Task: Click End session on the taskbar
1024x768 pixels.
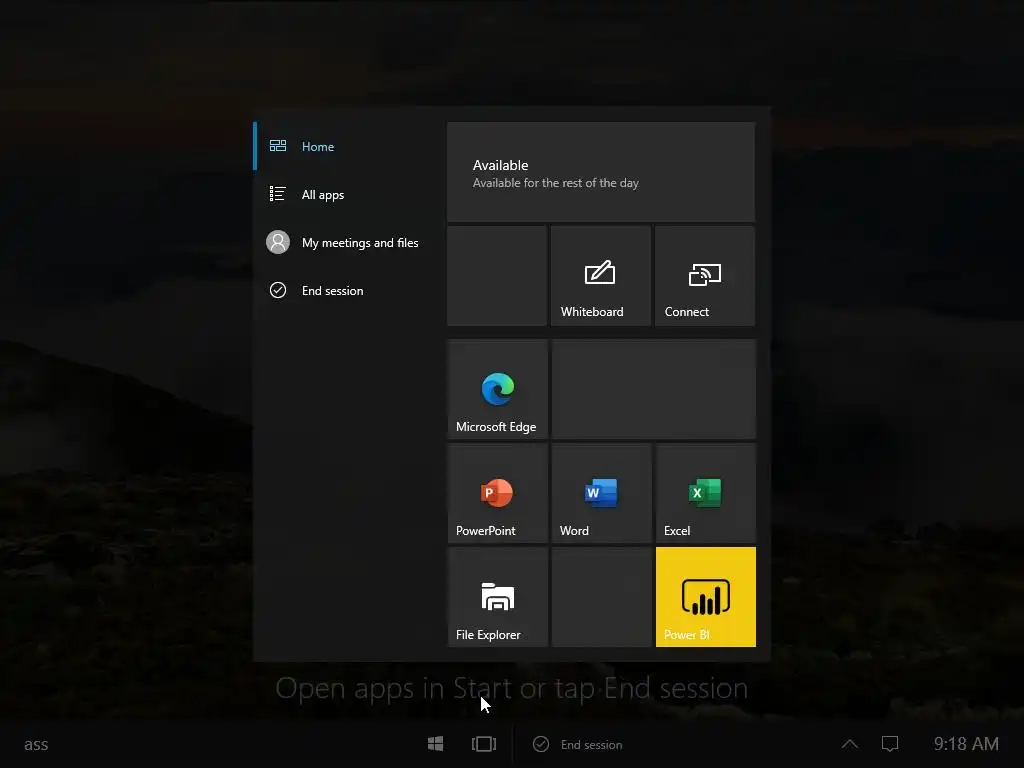Action: (578, 744)
